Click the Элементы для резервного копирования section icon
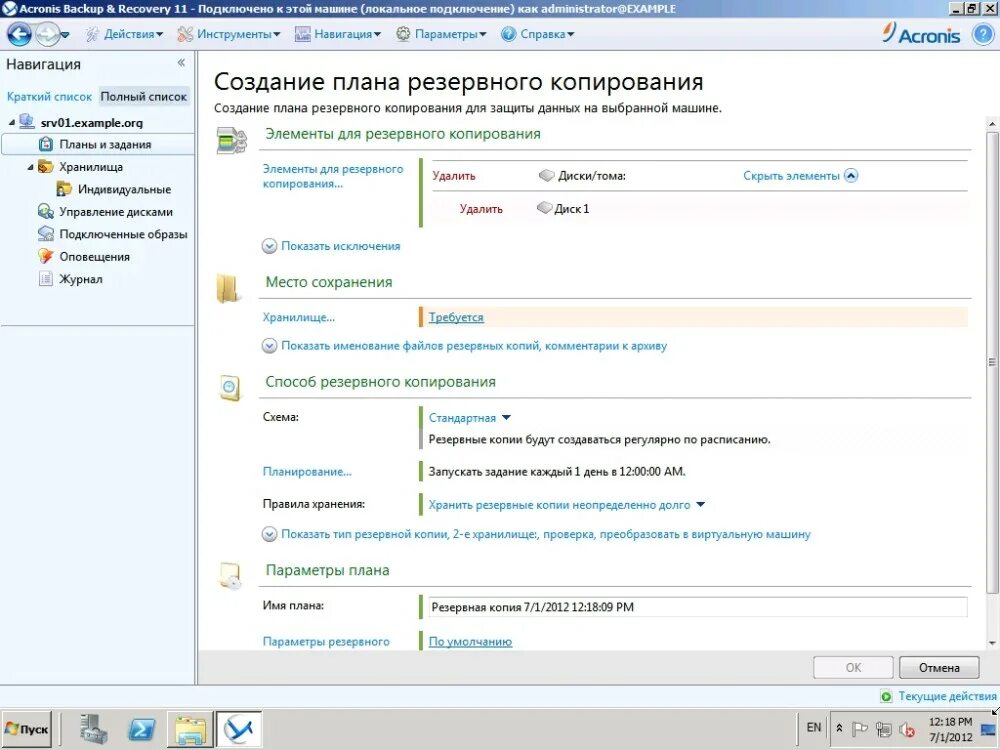The height and width of the screenshot is (750, 1000). [232, 140]
